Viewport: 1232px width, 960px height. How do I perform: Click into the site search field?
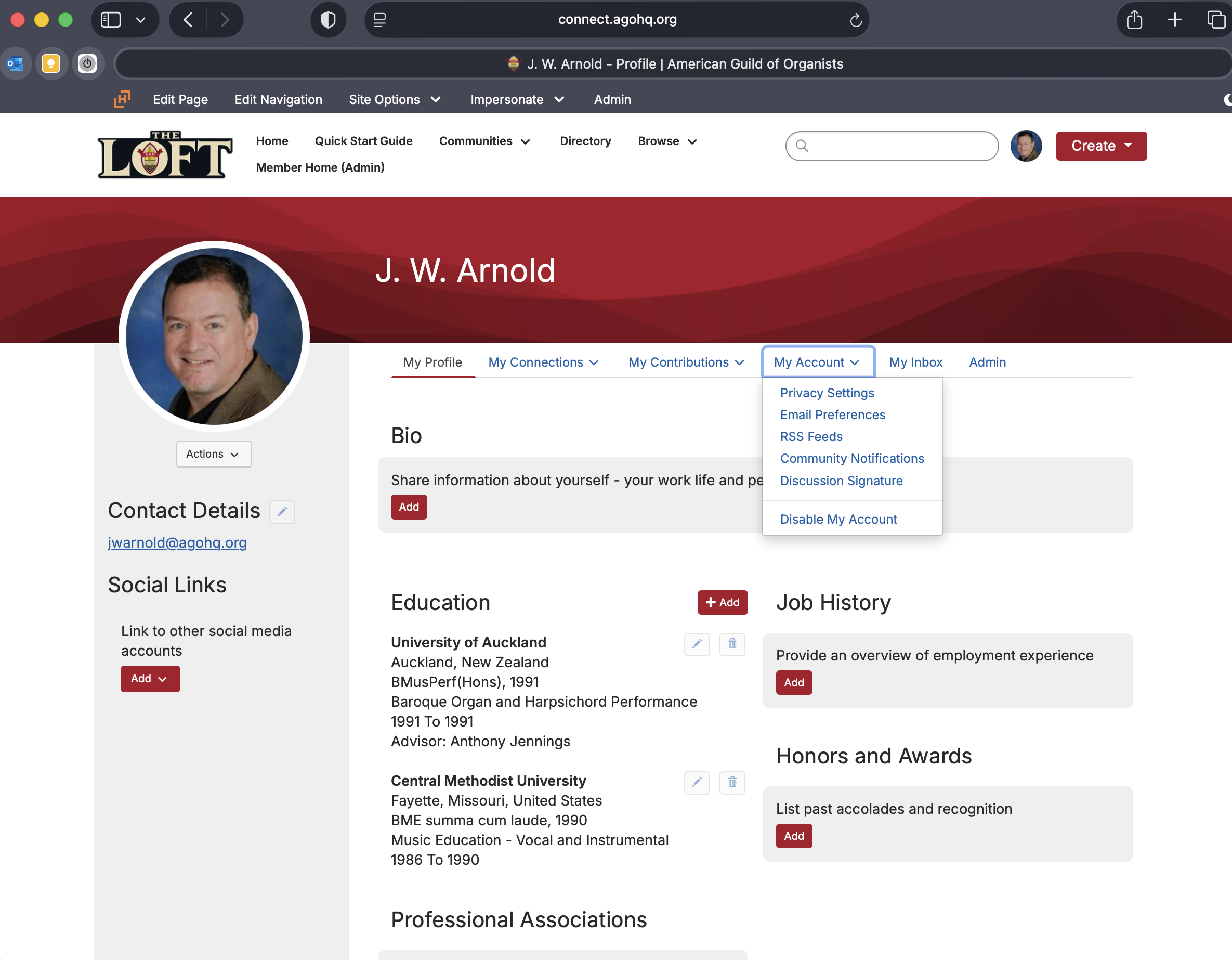coord(900,146)
